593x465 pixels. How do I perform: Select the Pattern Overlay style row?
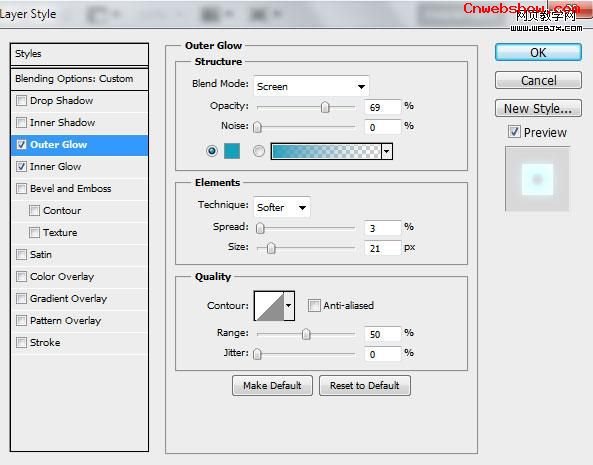79,321
